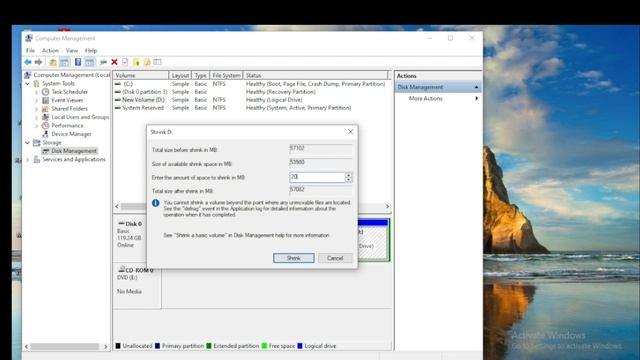Open the Help menu

point(91,51)
